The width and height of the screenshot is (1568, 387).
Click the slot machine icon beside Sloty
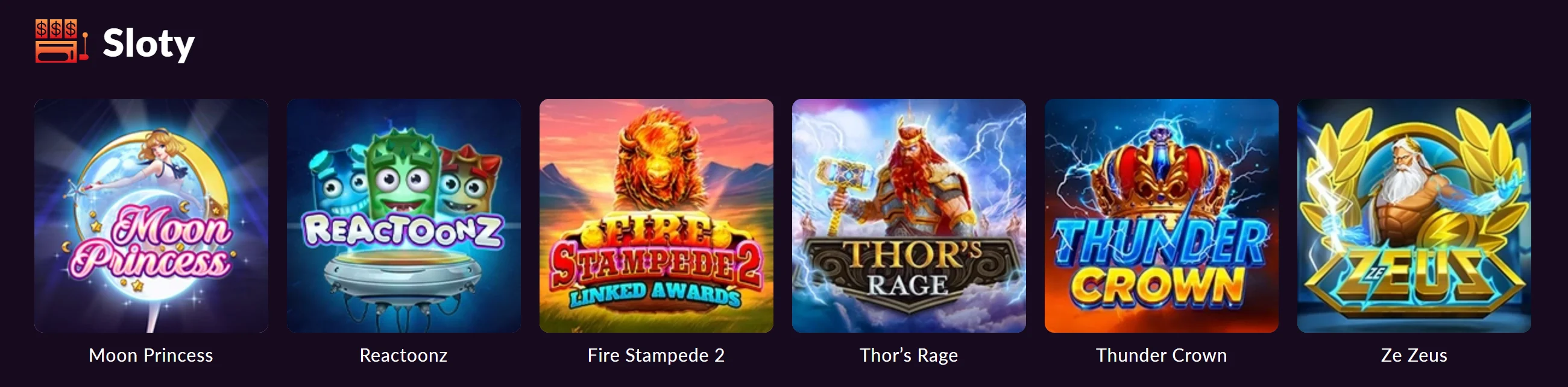click(61, 41)
